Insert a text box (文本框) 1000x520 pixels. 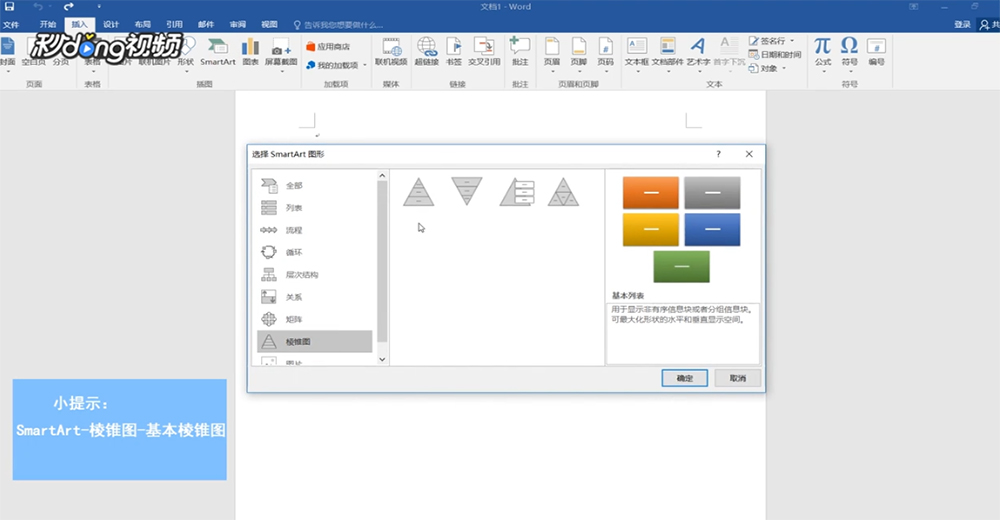coord(636,54)
